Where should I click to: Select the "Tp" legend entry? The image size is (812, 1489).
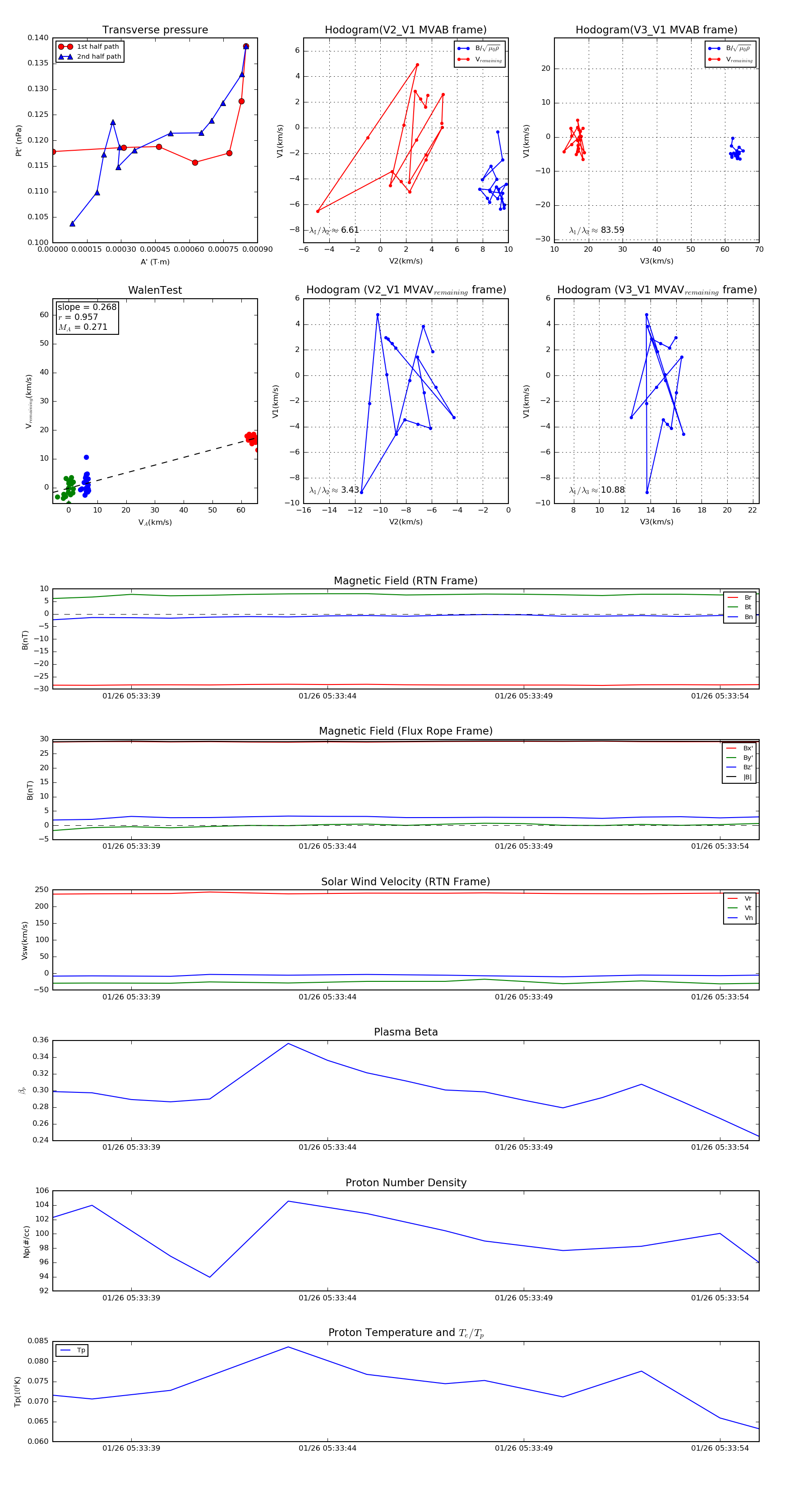73,1350
